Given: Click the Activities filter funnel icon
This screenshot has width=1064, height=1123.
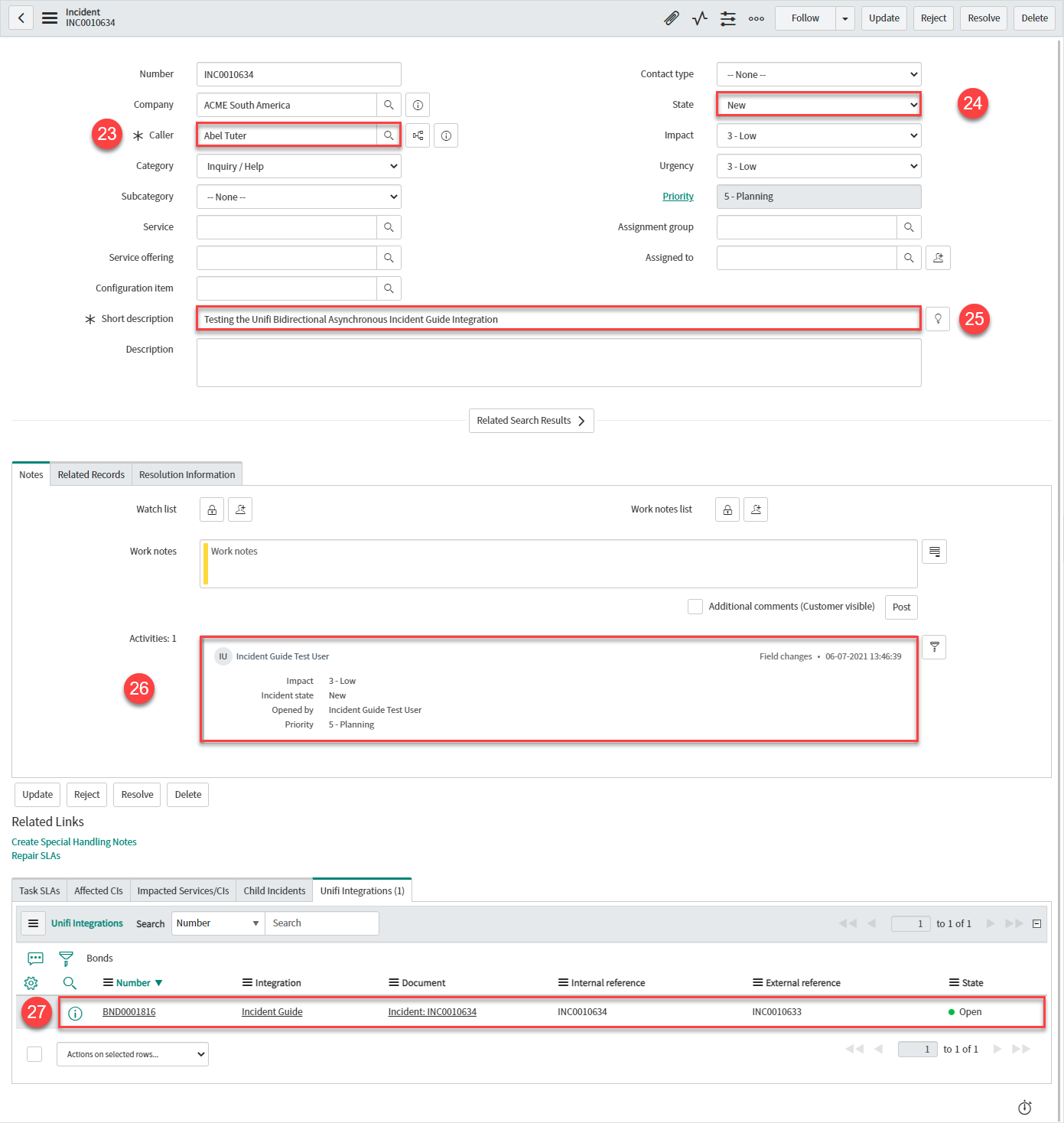Looking at the screenshot, I should click(x=934, y=647).
